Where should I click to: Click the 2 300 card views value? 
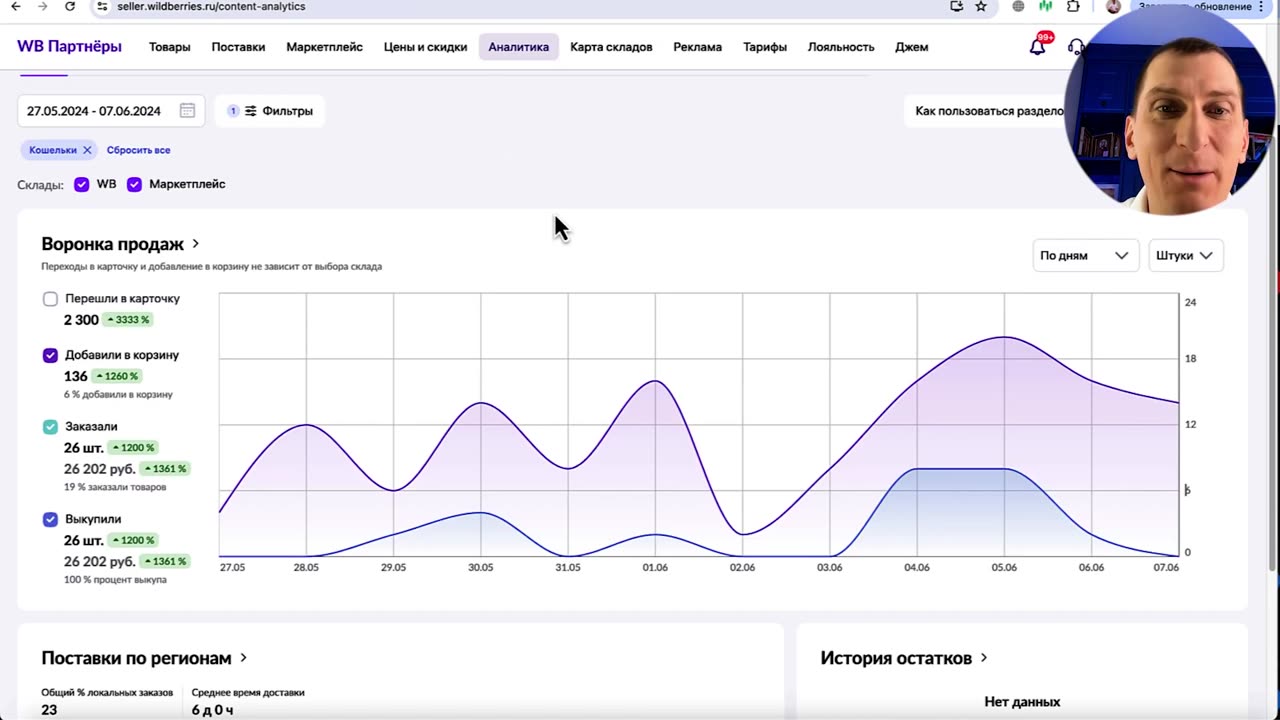click(81, 320)
